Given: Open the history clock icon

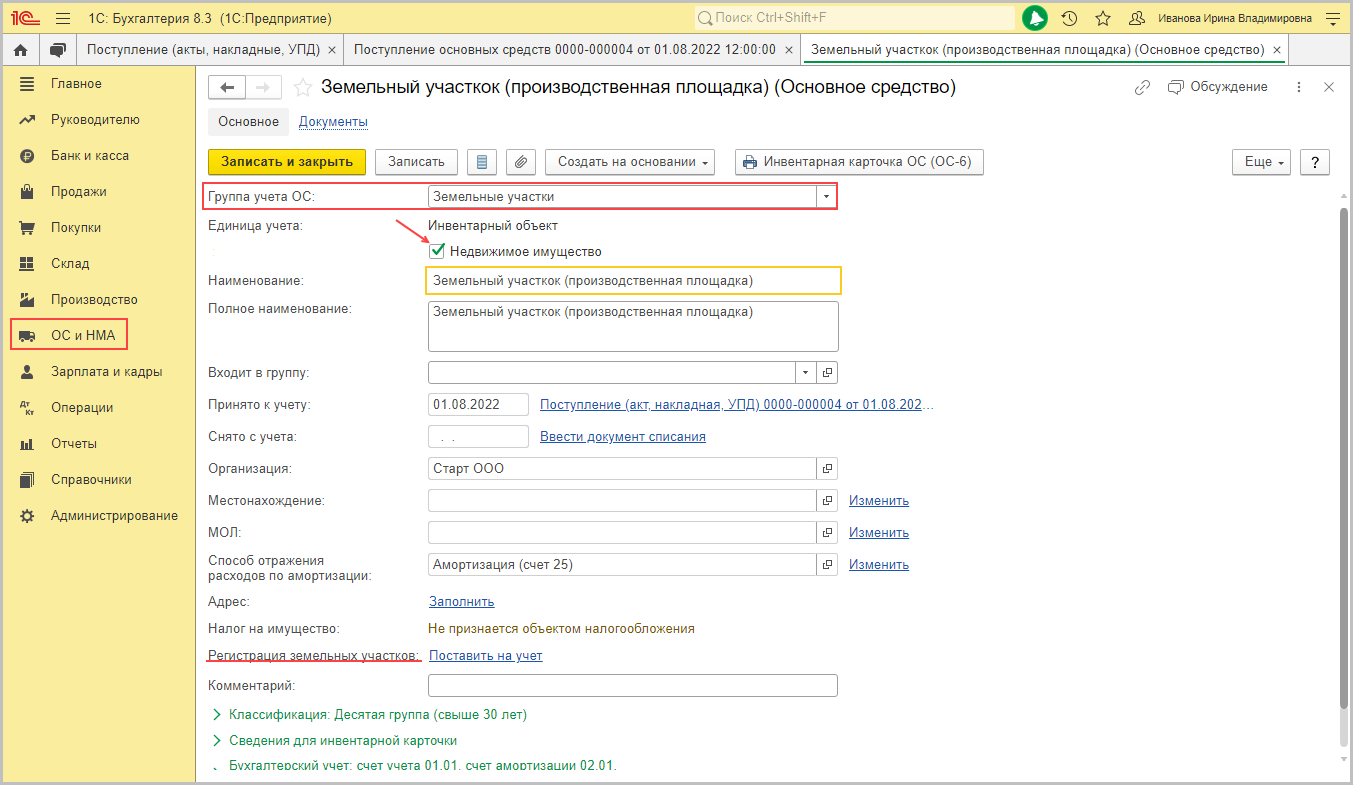Looking at the screenshot, I should pyautogui.click(x=1069, y=18).
